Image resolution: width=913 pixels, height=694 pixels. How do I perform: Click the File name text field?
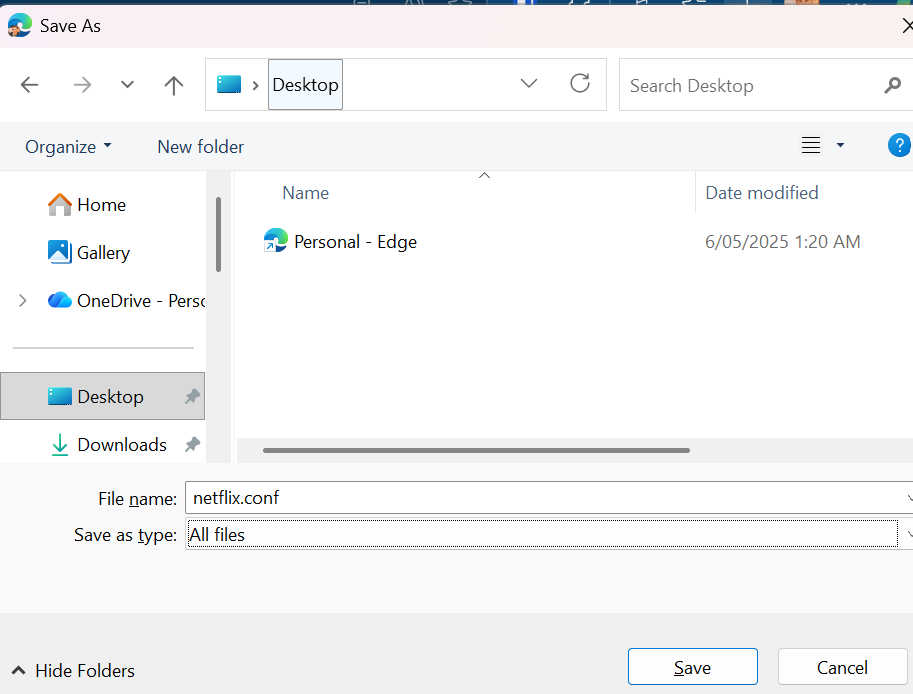pyautogui.click(x=540, y=498)
